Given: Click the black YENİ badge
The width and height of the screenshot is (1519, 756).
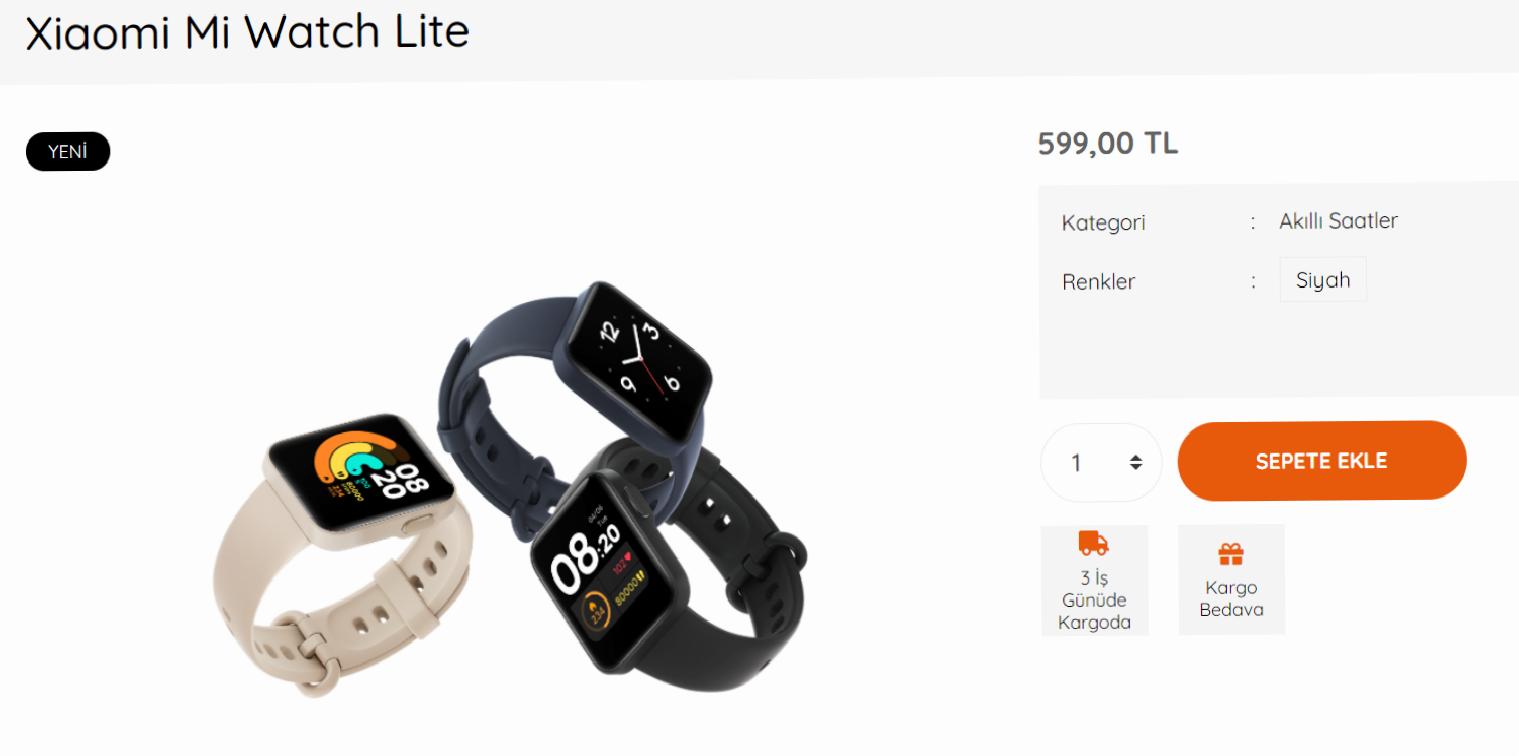Looking at the screenshot, I should (68, 152).
